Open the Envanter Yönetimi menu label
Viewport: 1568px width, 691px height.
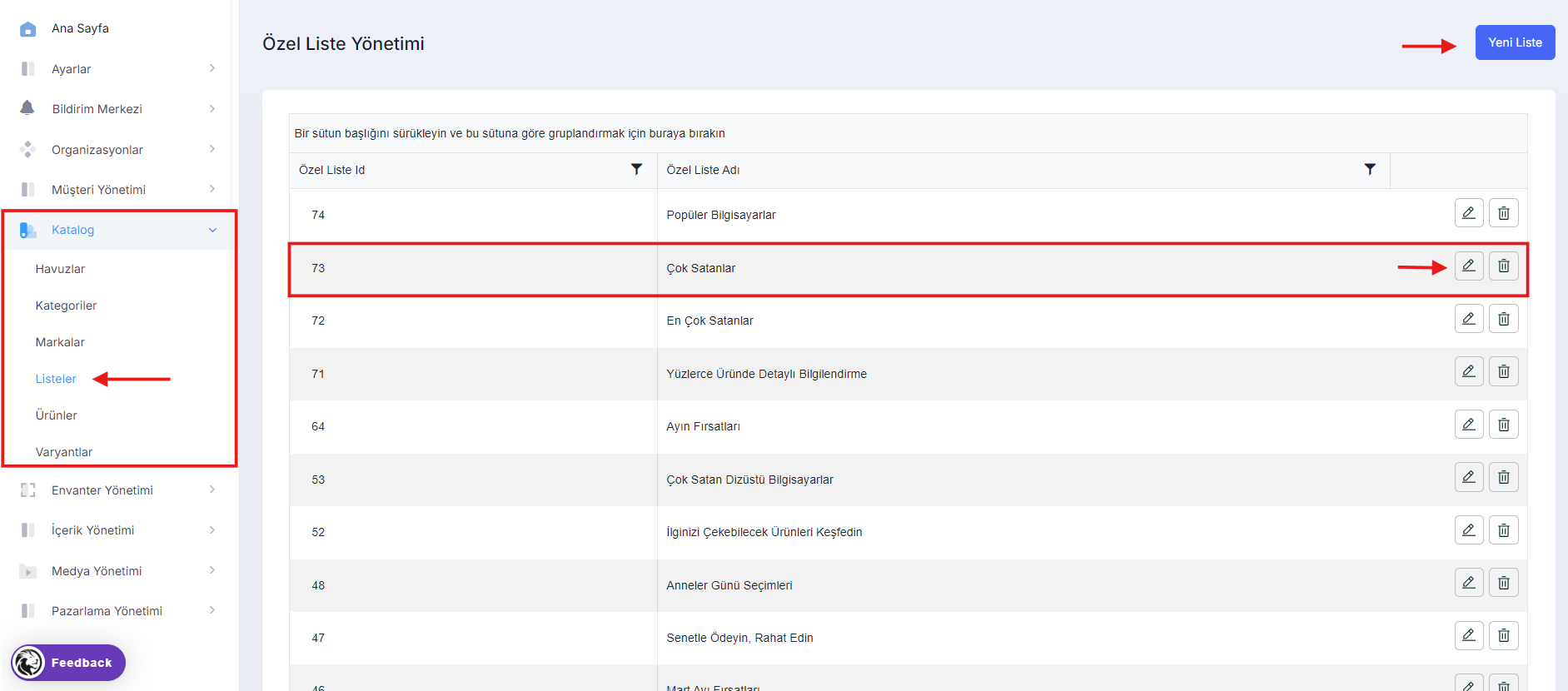coord(102,490)
